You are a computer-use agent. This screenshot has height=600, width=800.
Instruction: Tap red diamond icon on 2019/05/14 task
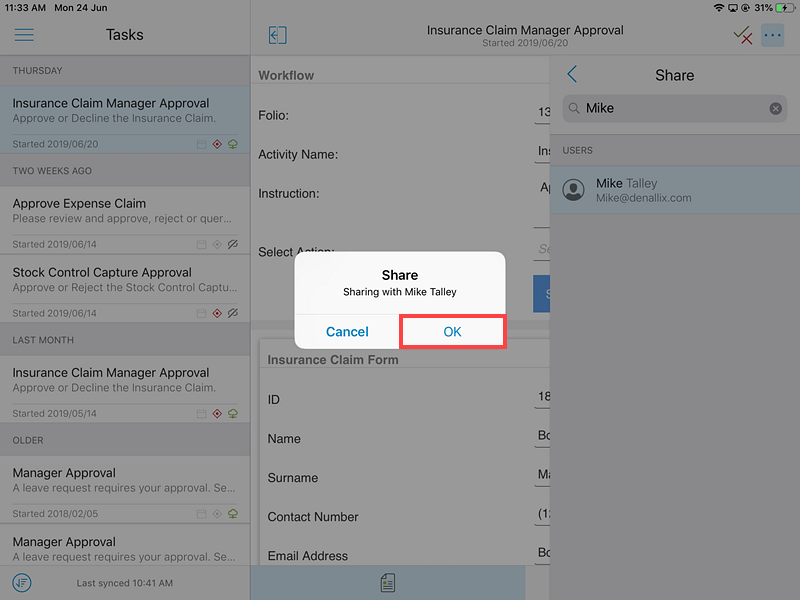coord(217,414)
